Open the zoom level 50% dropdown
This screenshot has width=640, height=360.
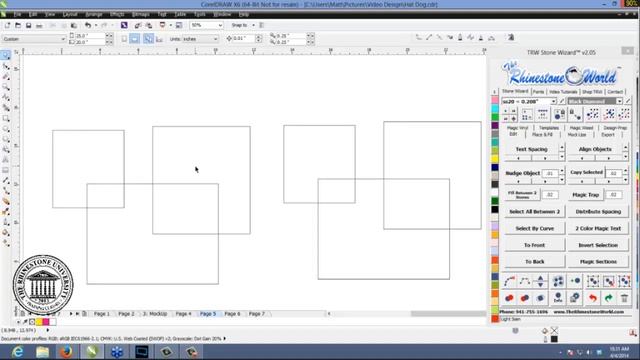tap(220, 25)
